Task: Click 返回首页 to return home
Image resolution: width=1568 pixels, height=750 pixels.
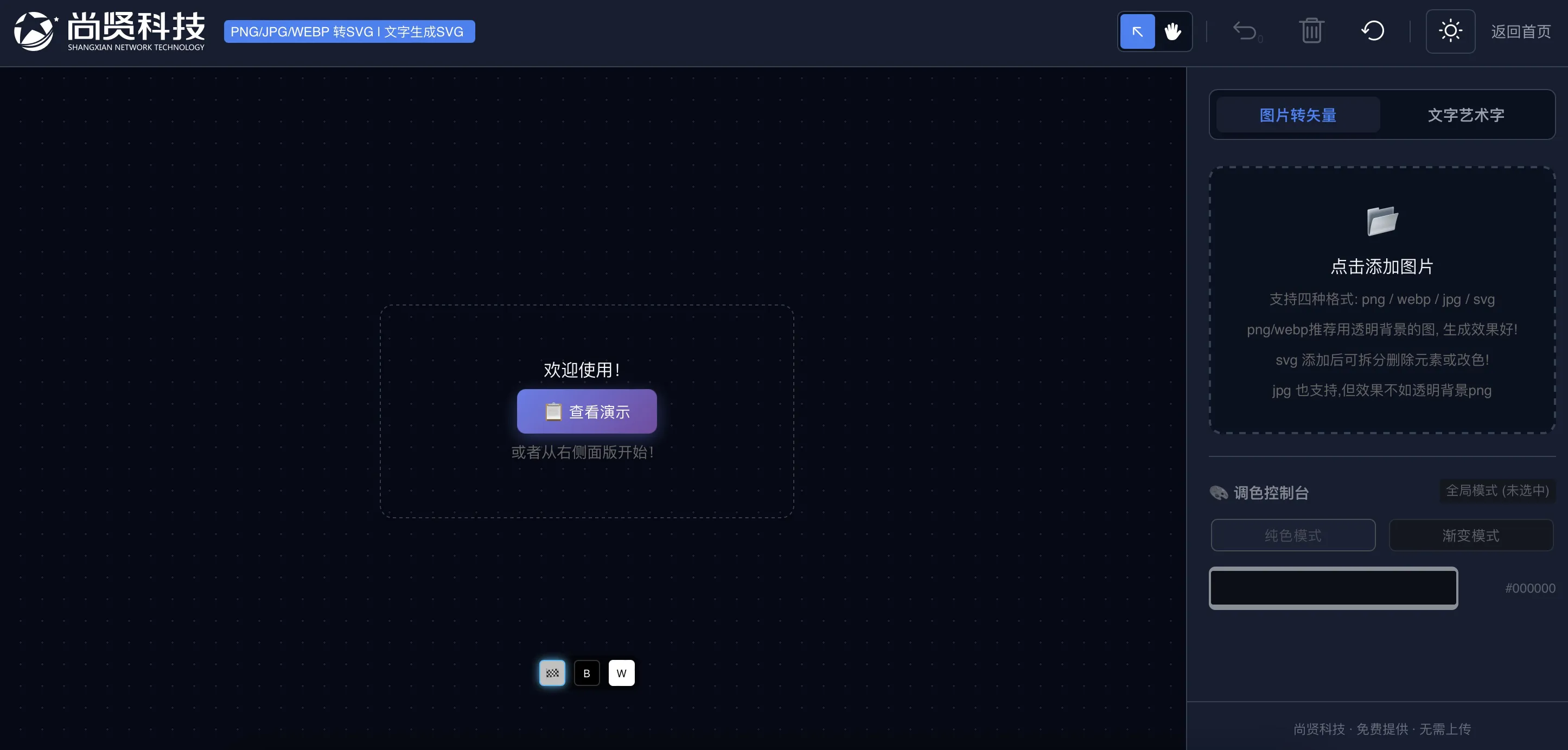Action: (x=1520, y=31)
